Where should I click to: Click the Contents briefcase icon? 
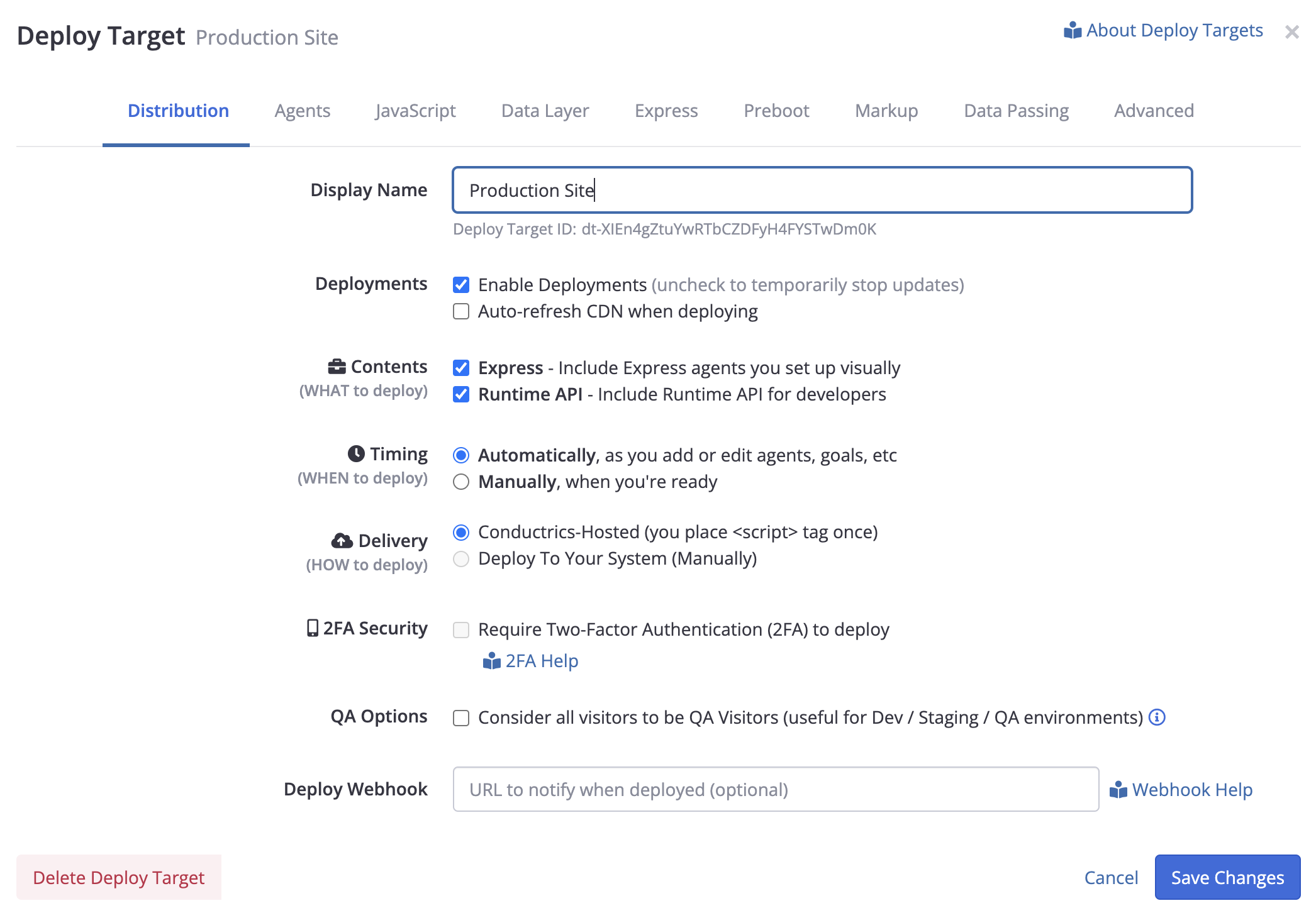point(337,366)
